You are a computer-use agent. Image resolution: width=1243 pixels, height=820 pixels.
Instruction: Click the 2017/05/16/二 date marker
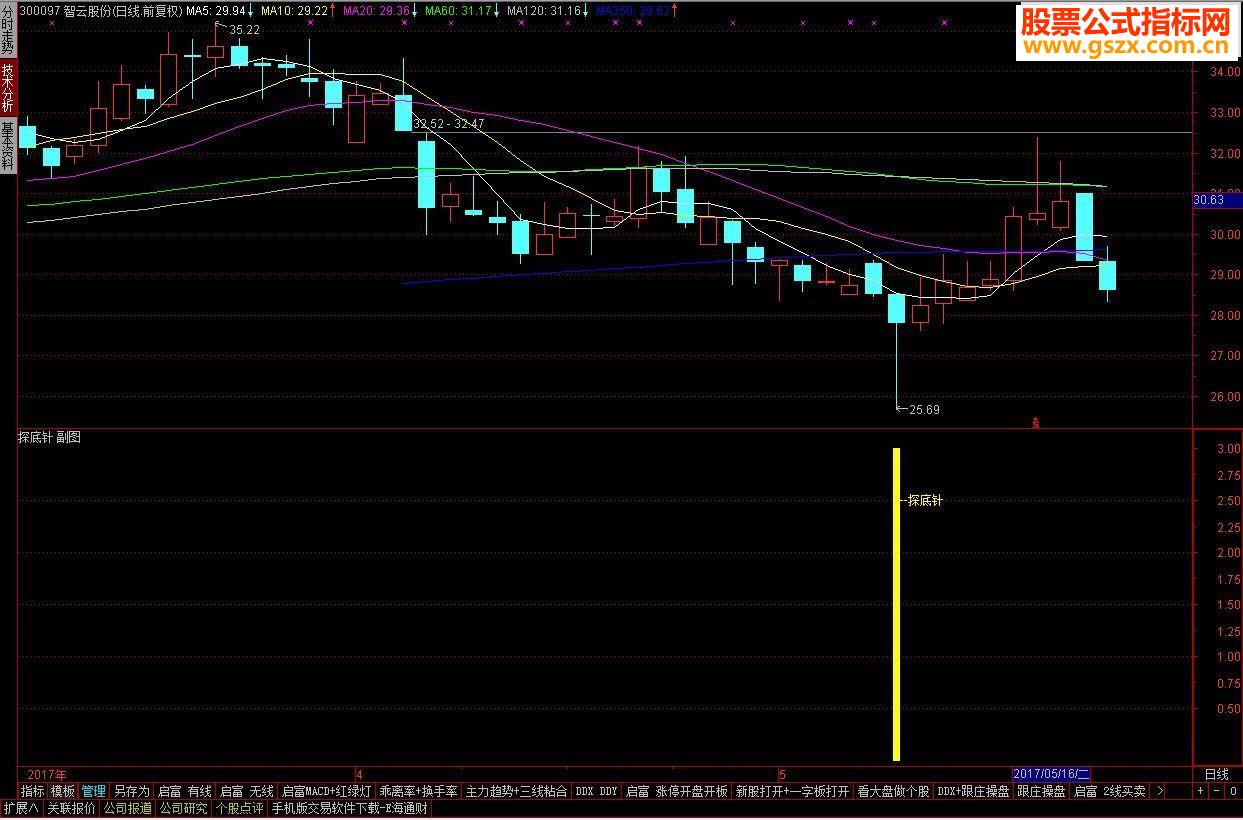point(1052,774)
